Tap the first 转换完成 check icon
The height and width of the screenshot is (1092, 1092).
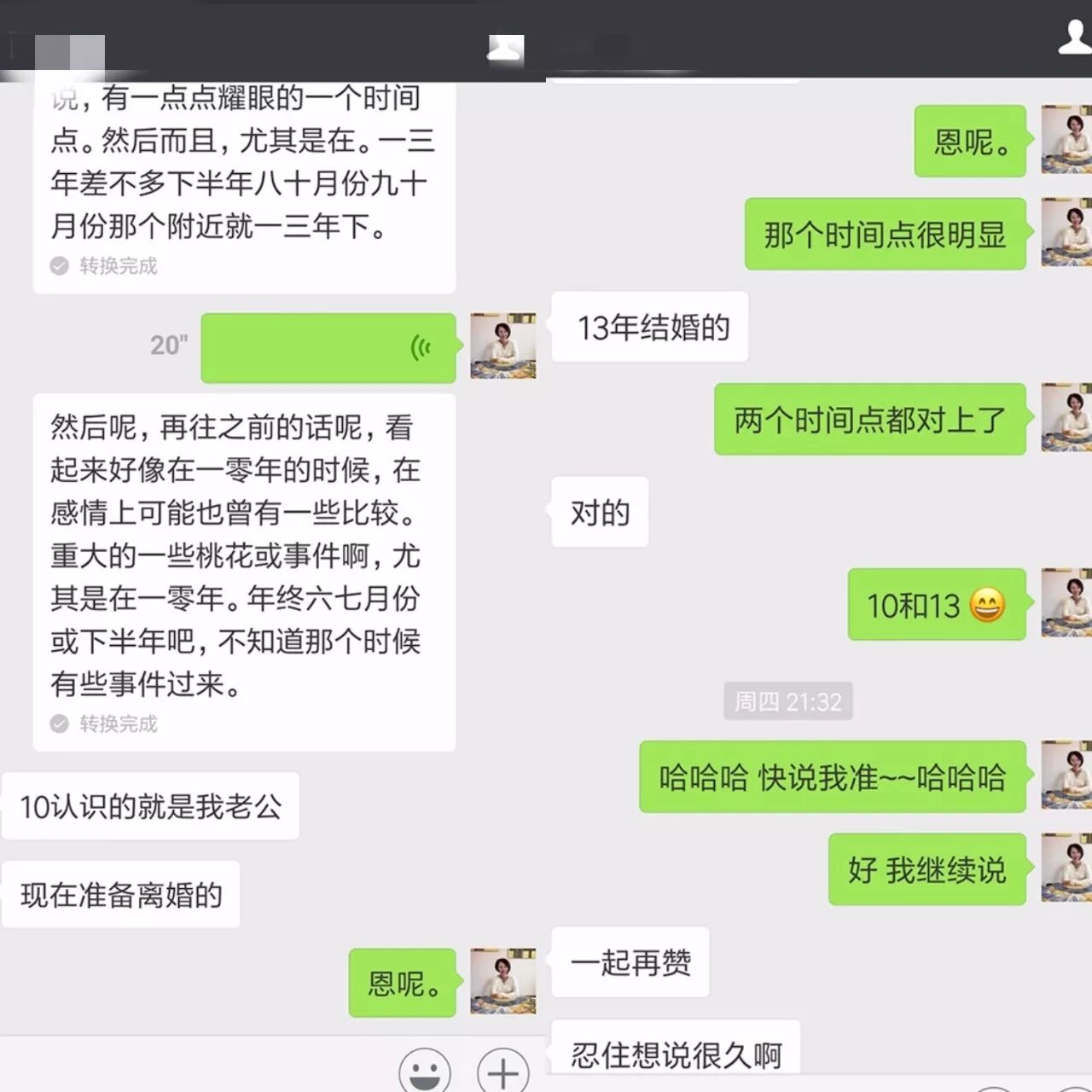tap(59, 266)
